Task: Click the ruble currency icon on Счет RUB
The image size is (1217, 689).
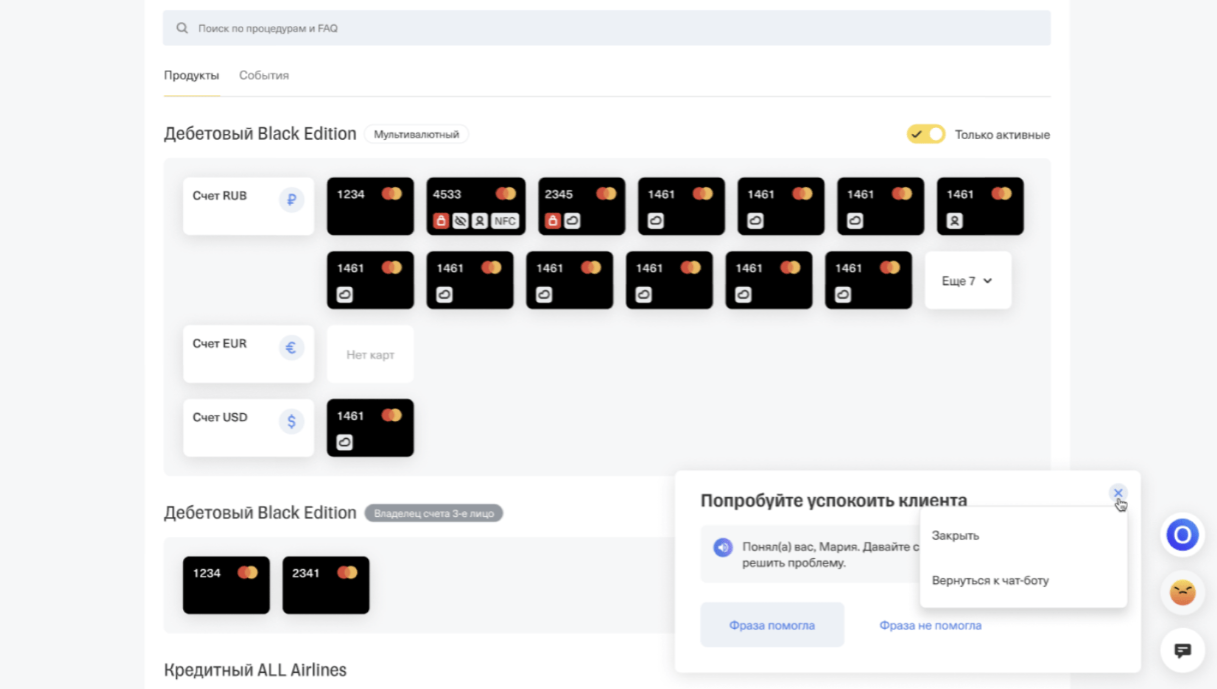Action: coord(291,199)
